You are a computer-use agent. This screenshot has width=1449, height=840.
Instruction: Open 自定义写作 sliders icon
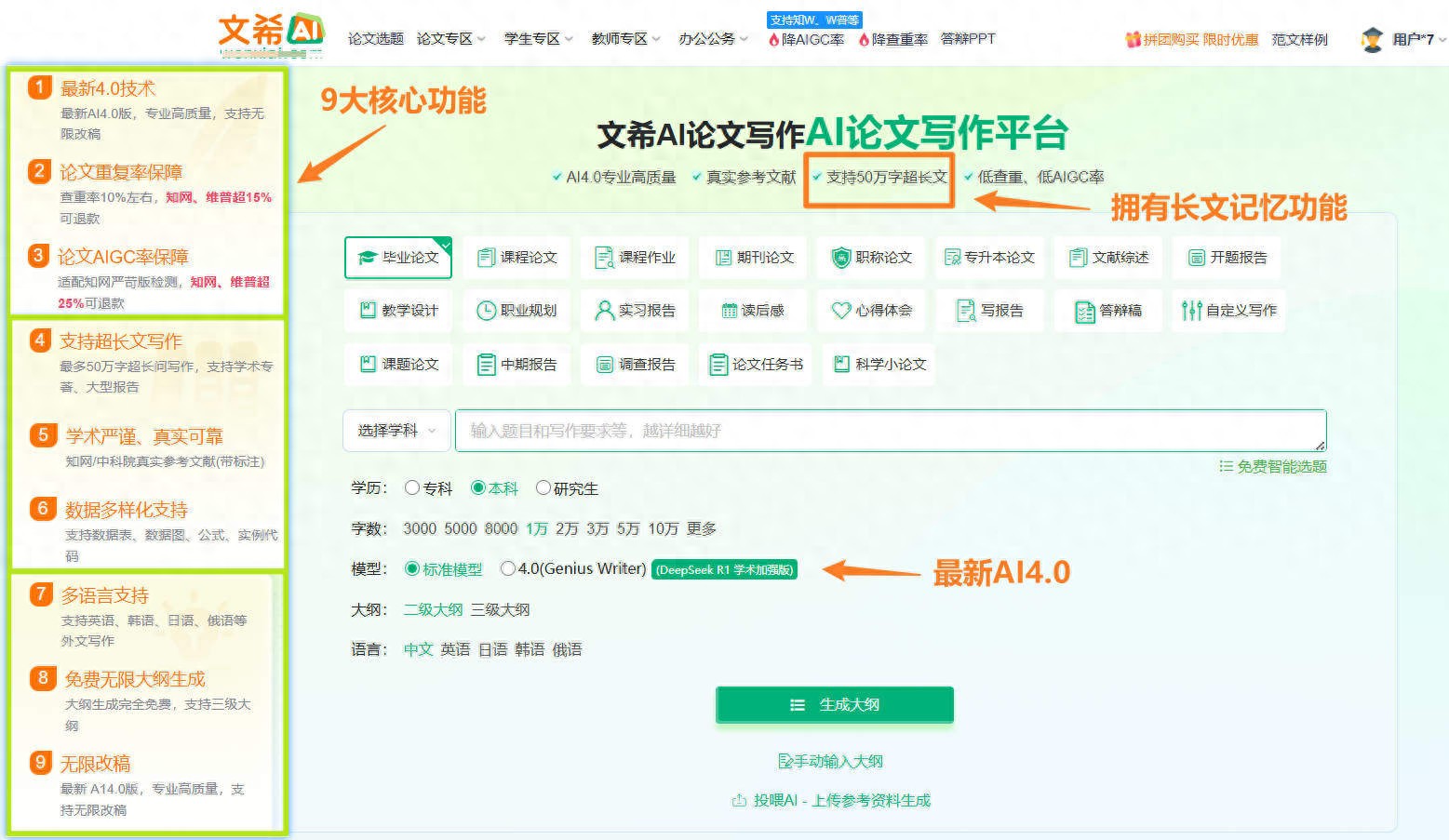(x=1191, y=311)
